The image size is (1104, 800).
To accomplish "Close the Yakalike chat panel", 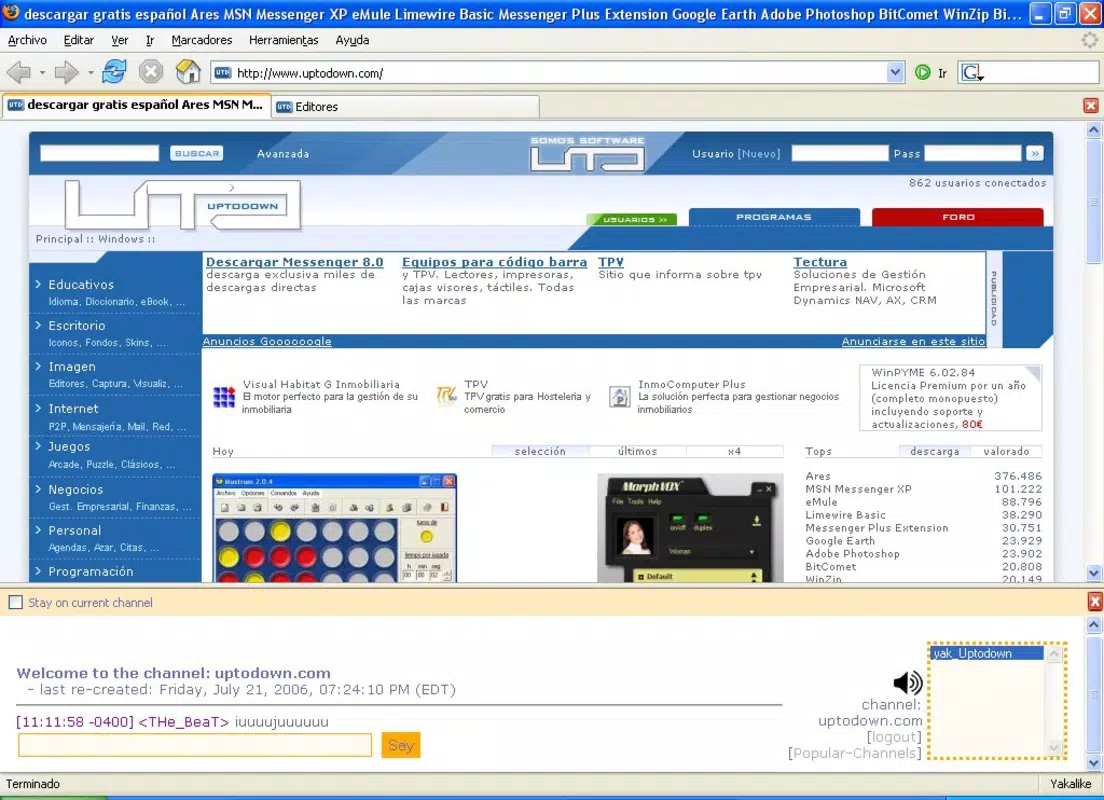I will [1095, 601].
